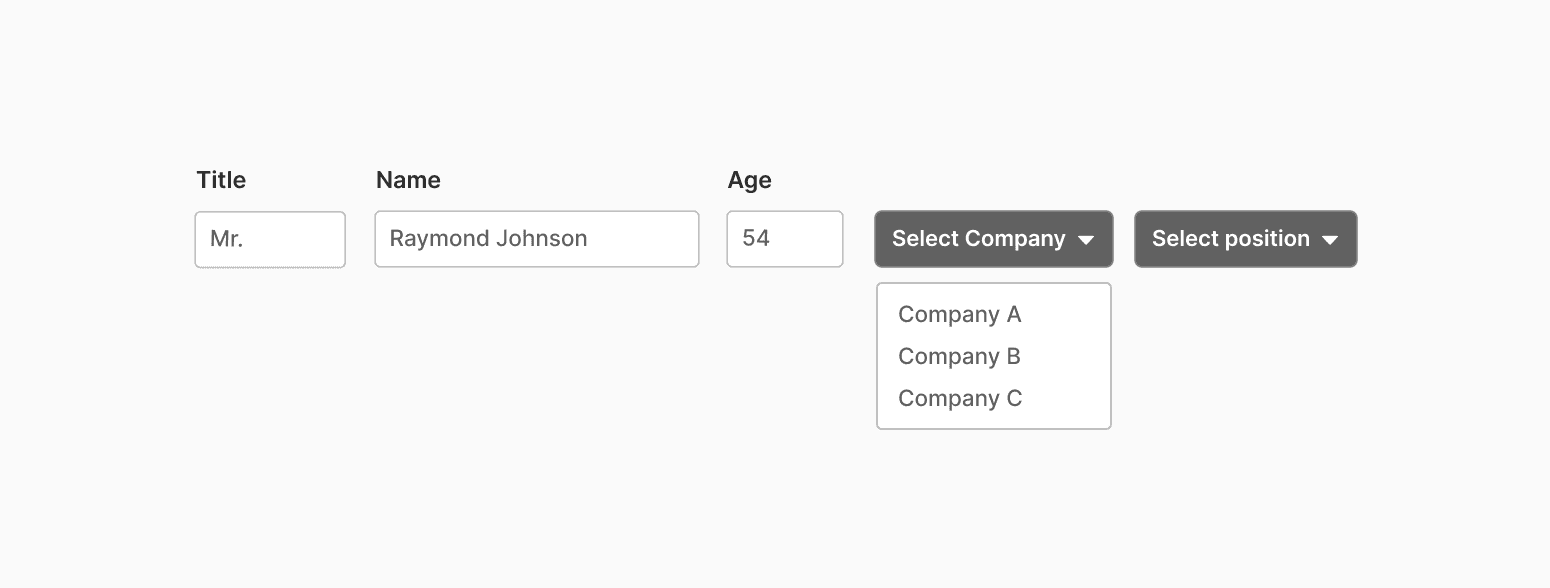Screen dimensions: 1550x588
Task: Click the Name field label
Action: tap(408, 180)
